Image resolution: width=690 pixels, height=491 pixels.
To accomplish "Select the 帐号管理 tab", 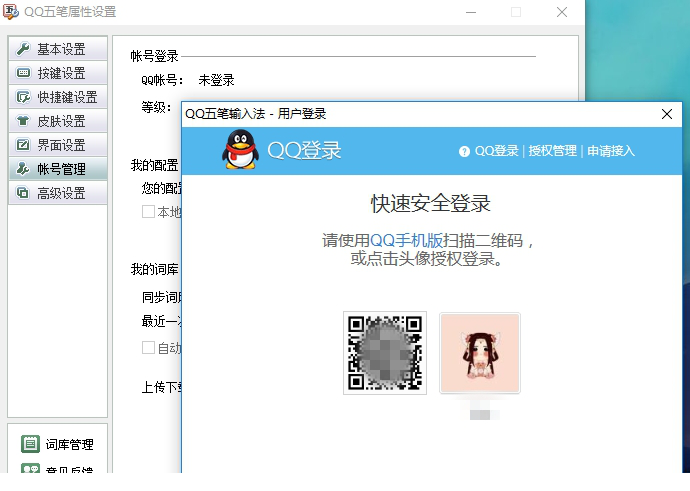I will pyautogui.click(x=58, y=169).
